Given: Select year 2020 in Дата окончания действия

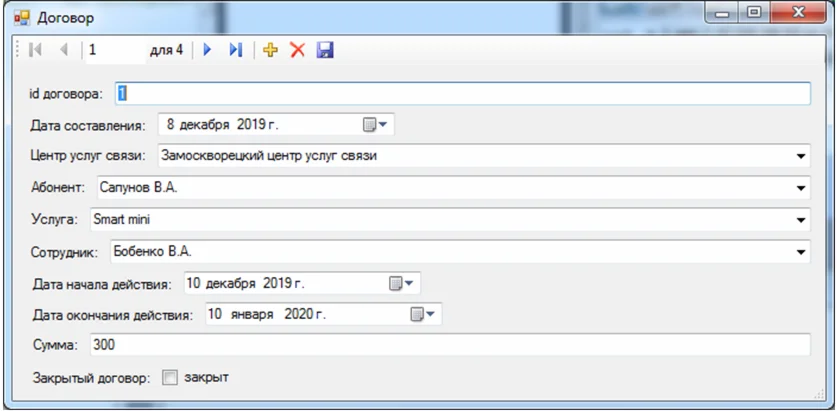Looking at the screenshot, I should tap(298, 315).
